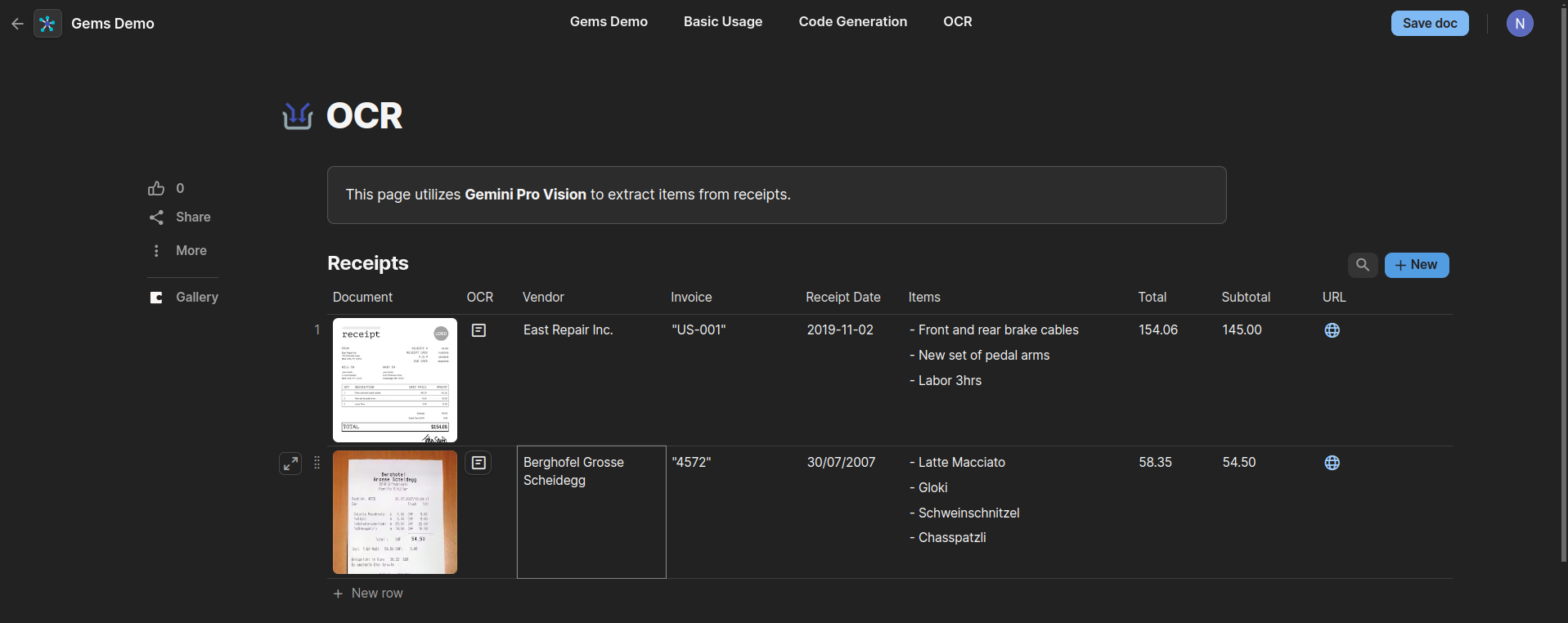Click the OCR page title icon
This screenshot has width=1568, height=623.
coord(298,116)
